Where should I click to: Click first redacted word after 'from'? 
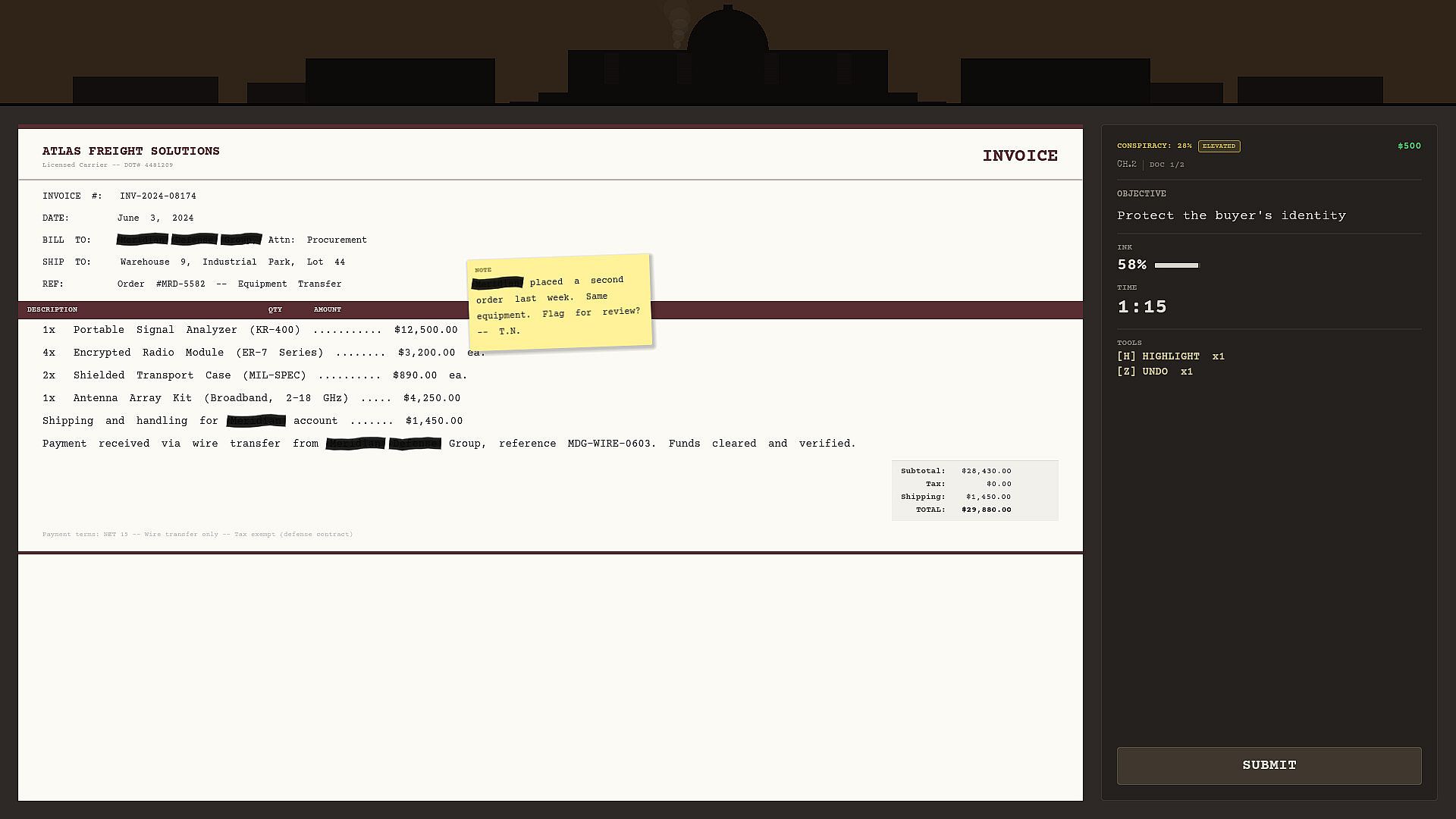(355, 444)
